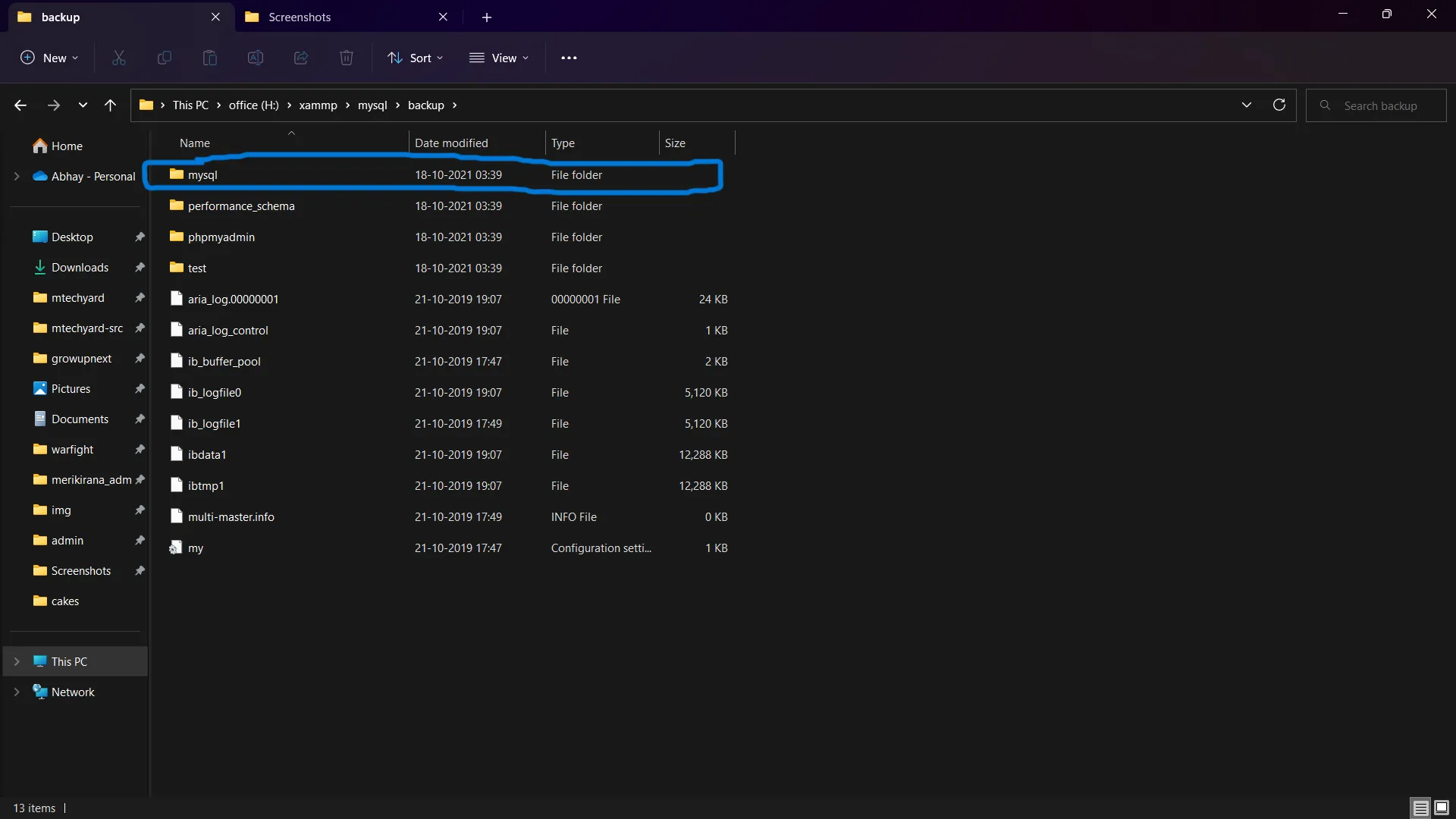Image resolution: width=1456 pixels, height=819 pixels.
Task: Open a new tab with plus button
Action: coord(487,17)
